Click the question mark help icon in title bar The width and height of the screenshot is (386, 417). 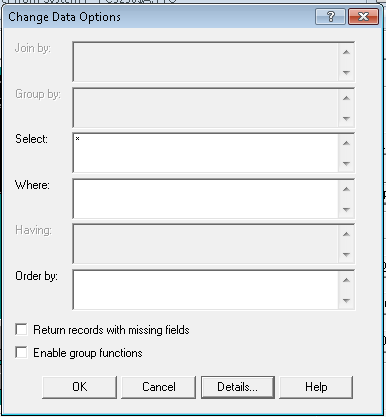tap(330, 16)
